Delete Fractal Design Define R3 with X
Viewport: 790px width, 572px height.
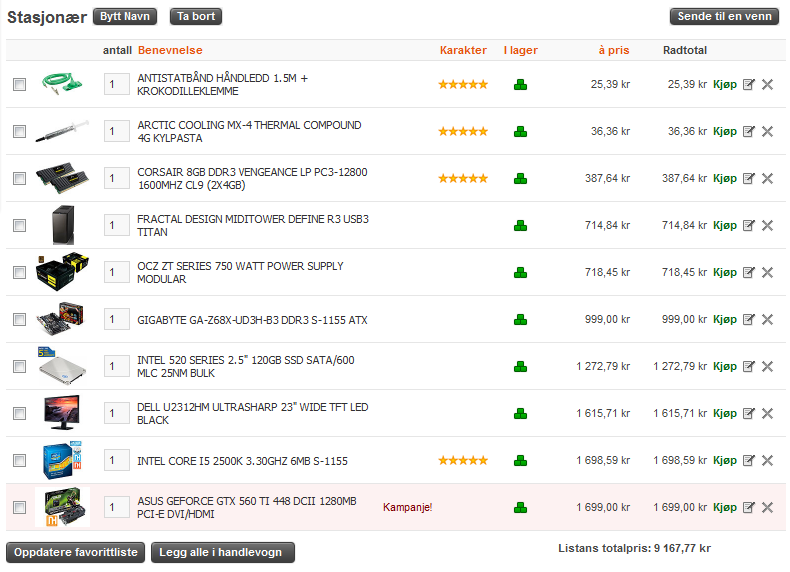pos(767,225)
